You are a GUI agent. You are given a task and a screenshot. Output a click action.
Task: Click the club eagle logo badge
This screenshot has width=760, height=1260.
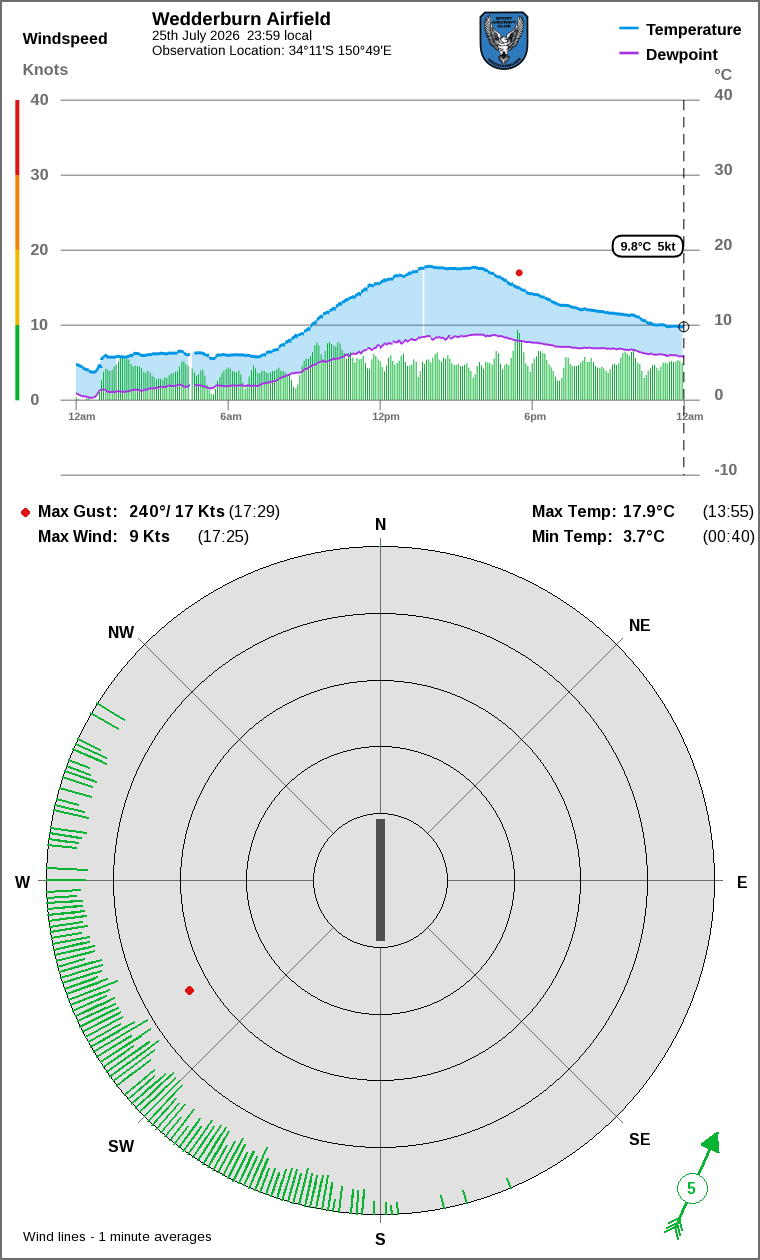coord(504,41)
